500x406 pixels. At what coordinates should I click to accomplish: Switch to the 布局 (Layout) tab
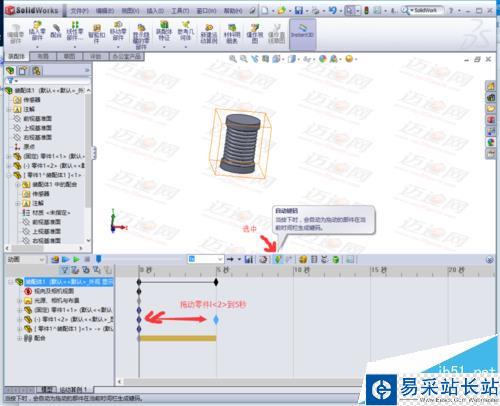point(43,56)
